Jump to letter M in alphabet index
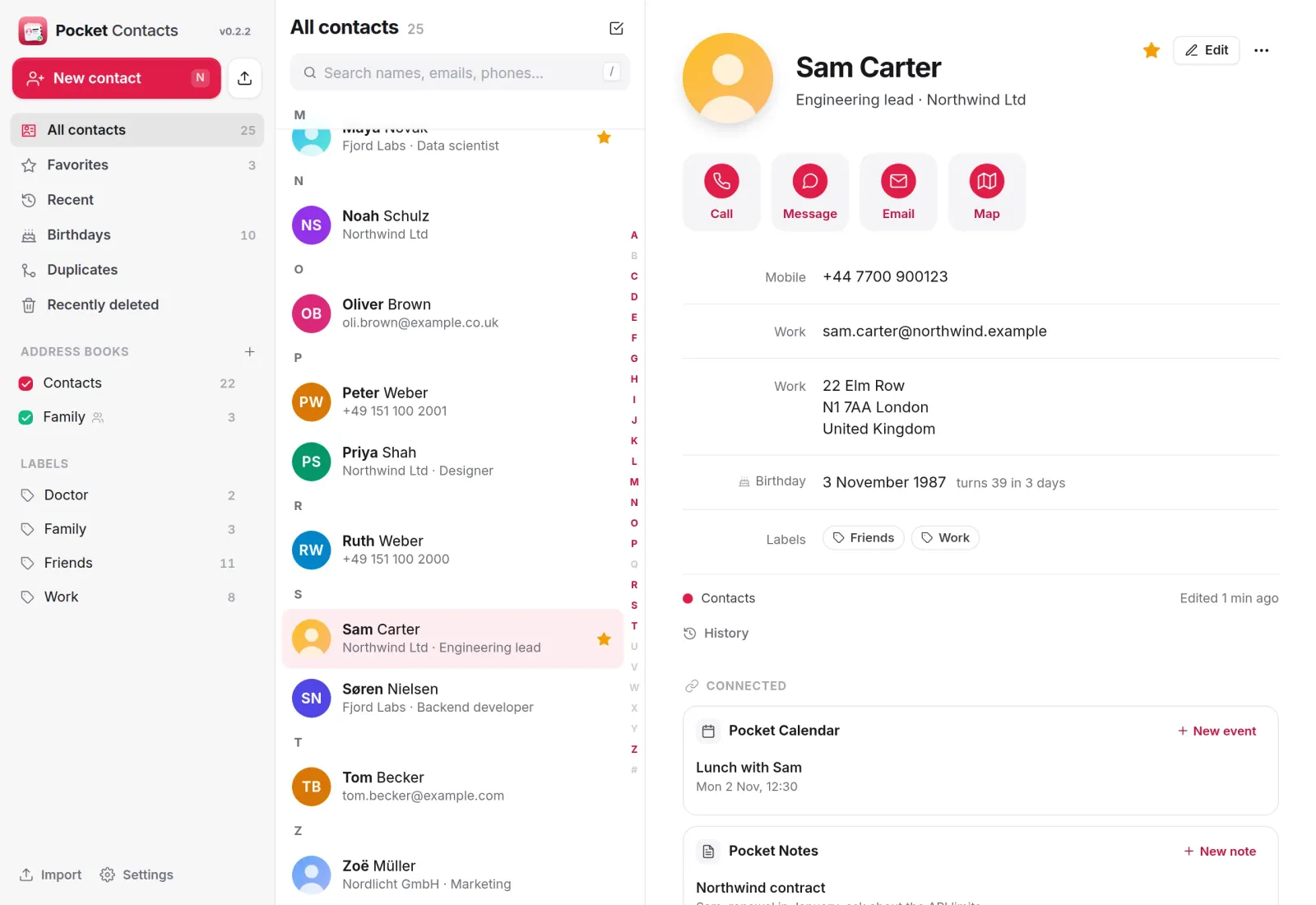The width and height of the screenshot is (1316, 905). pyautogui.click(x=634, y=481)
